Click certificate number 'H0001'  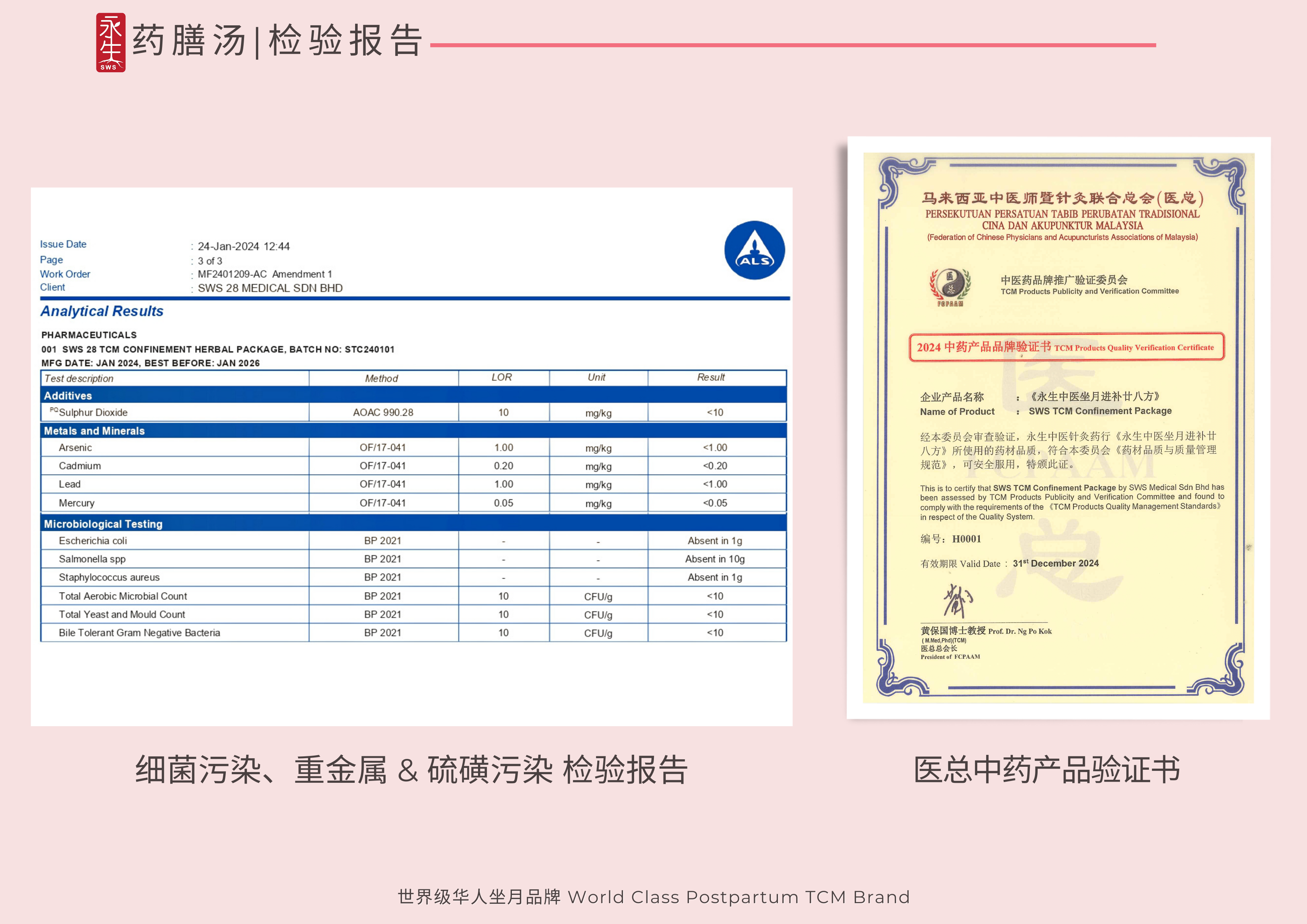point(966,539)
